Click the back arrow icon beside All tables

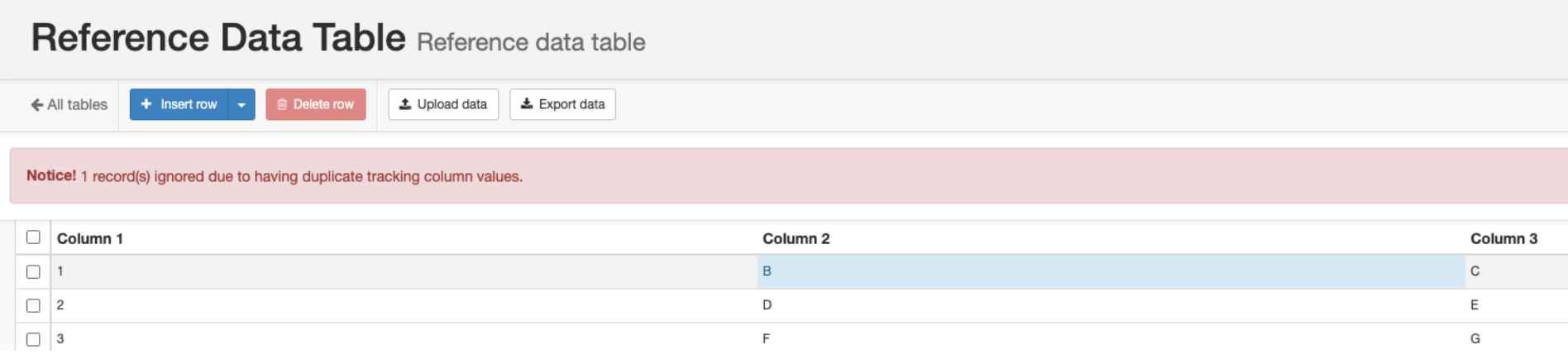pos(36,105)
